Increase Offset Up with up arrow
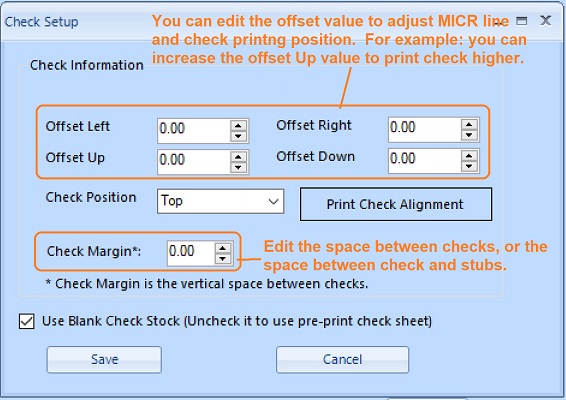The image size is (566, 400). pos(238,157)
